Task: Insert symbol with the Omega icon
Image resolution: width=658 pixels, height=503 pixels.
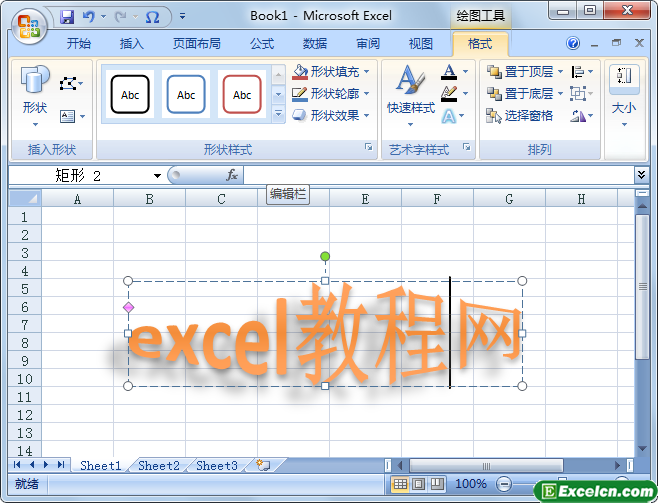Action: 152,17
